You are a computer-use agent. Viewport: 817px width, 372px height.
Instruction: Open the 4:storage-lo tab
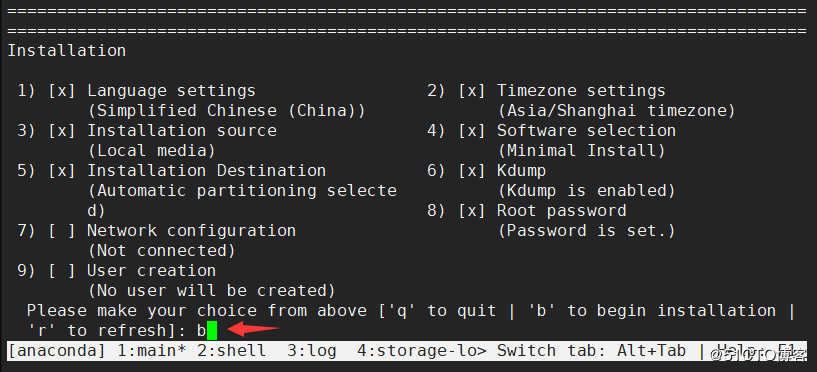(x=422, y=351)
